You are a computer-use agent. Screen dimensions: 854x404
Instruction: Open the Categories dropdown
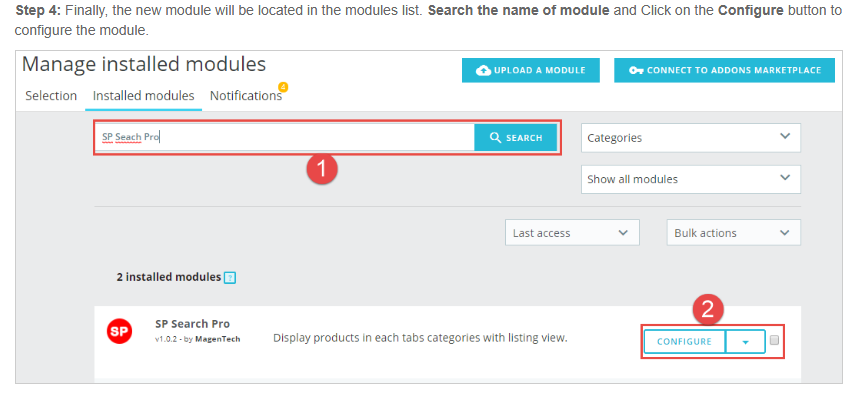690,137
